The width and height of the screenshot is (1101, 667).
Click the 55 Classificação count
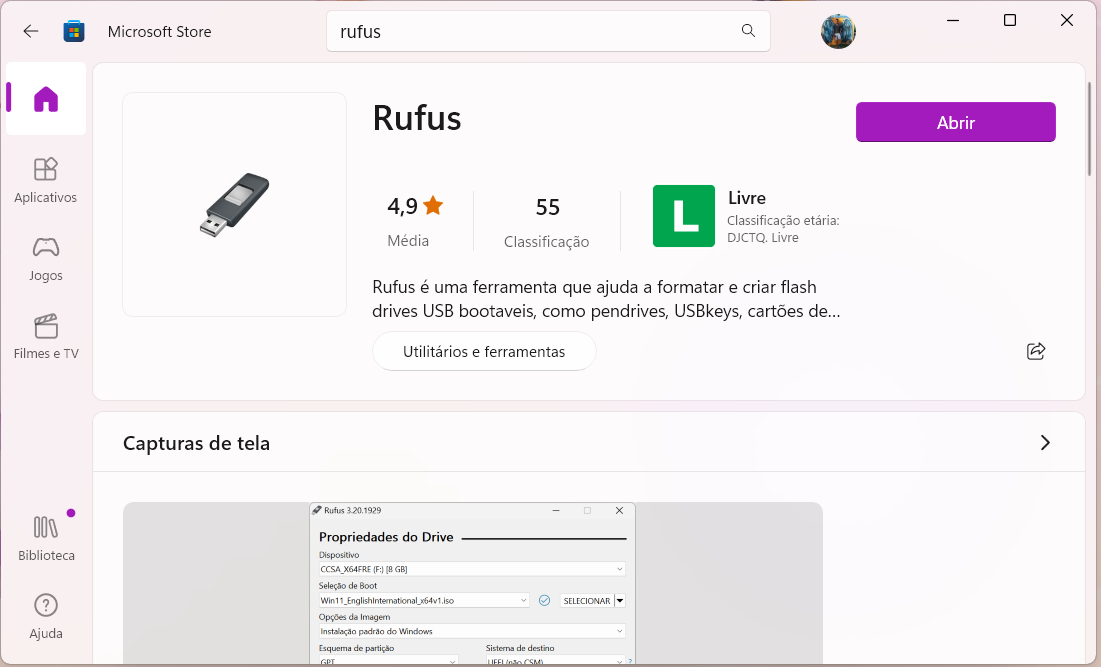547,222
